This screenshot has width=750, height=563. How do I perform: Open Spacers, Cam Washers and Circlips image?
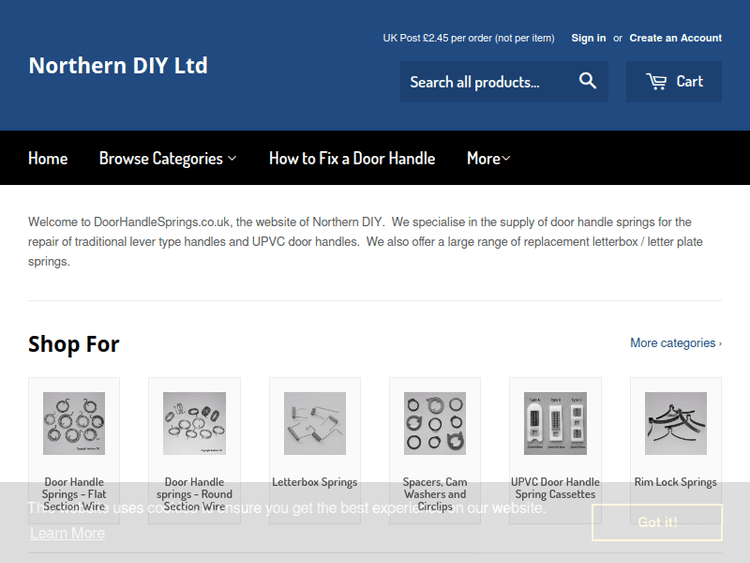[435, 423]
